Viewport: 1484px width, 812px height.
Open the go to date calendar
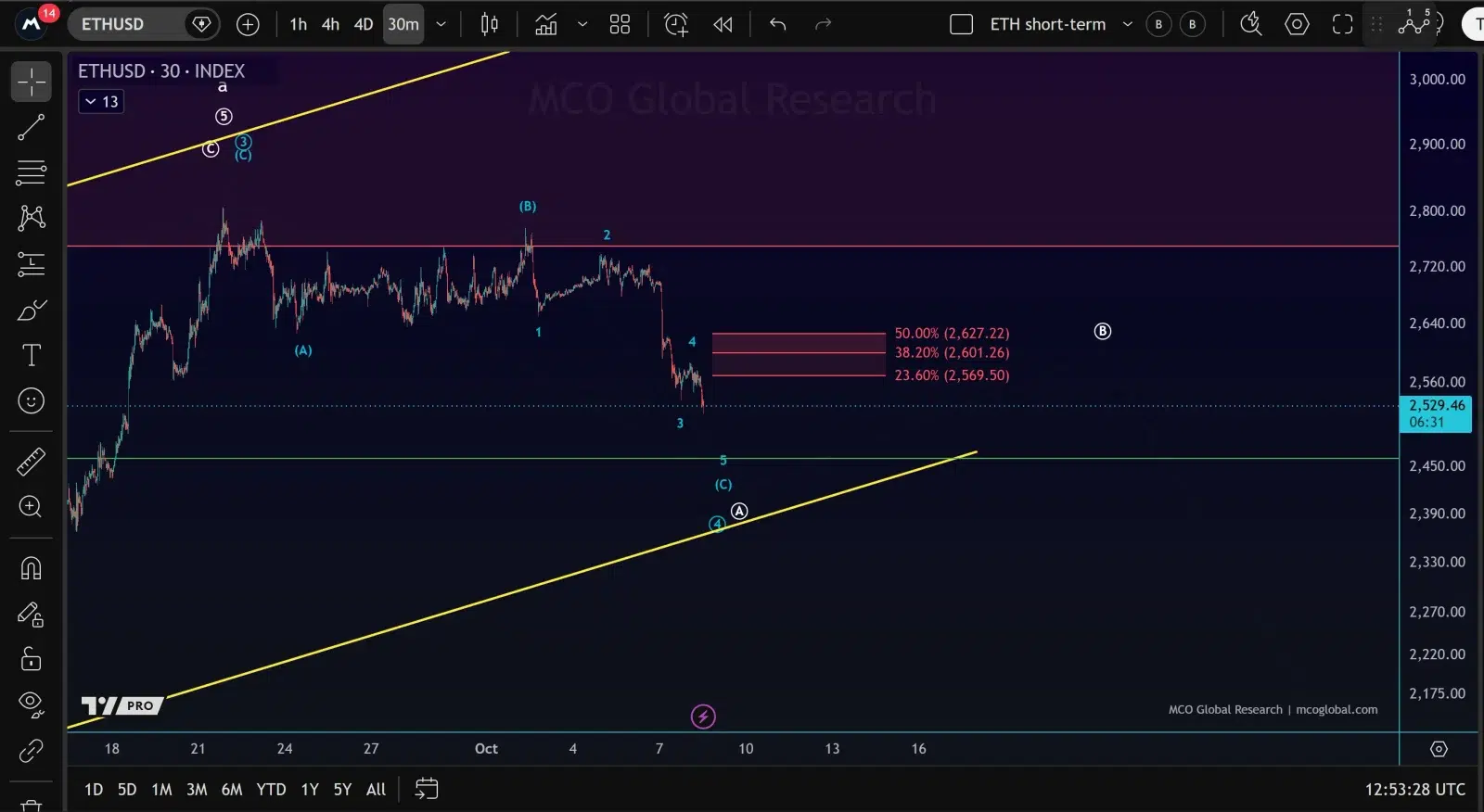427,789
